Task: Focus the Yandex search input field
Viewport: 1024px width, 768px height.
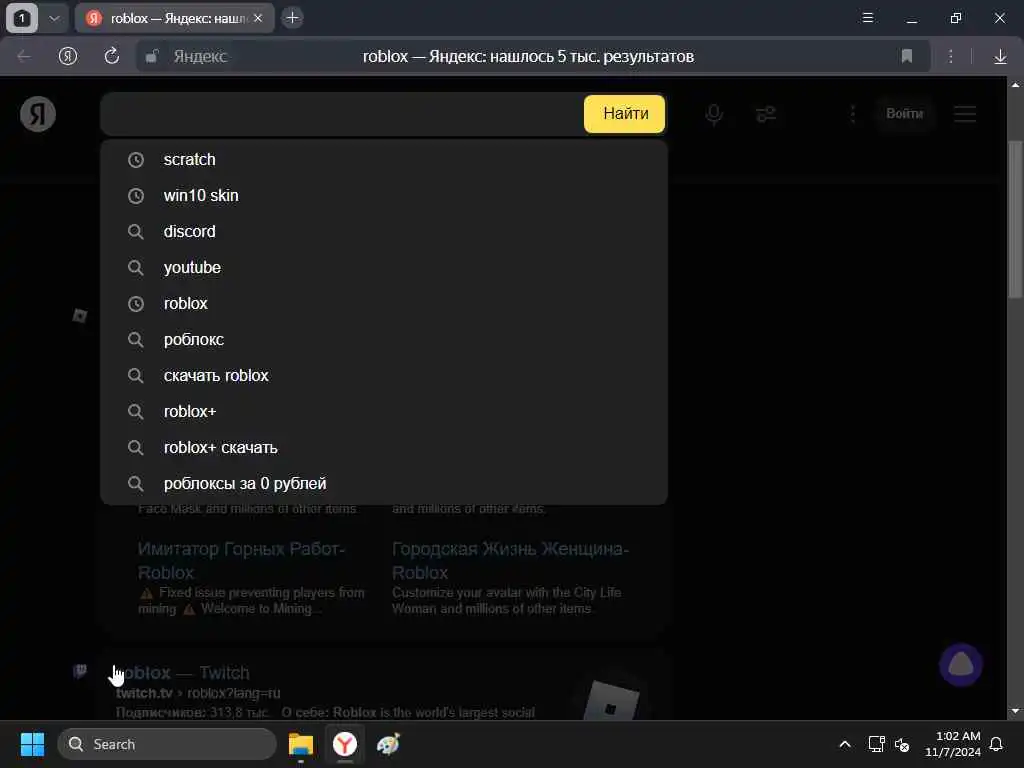Action: [x=342, y=114]
